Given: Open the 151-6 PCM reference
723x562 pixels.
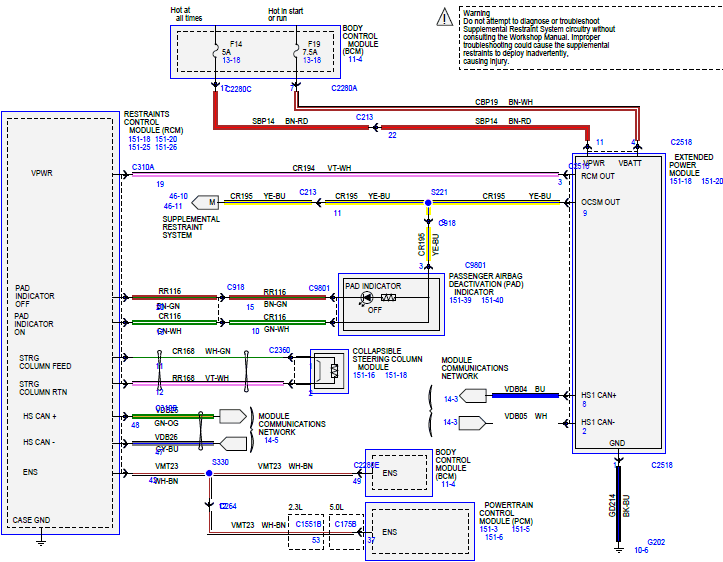Looking at the screenshot, I should click(x=494, y=537).
